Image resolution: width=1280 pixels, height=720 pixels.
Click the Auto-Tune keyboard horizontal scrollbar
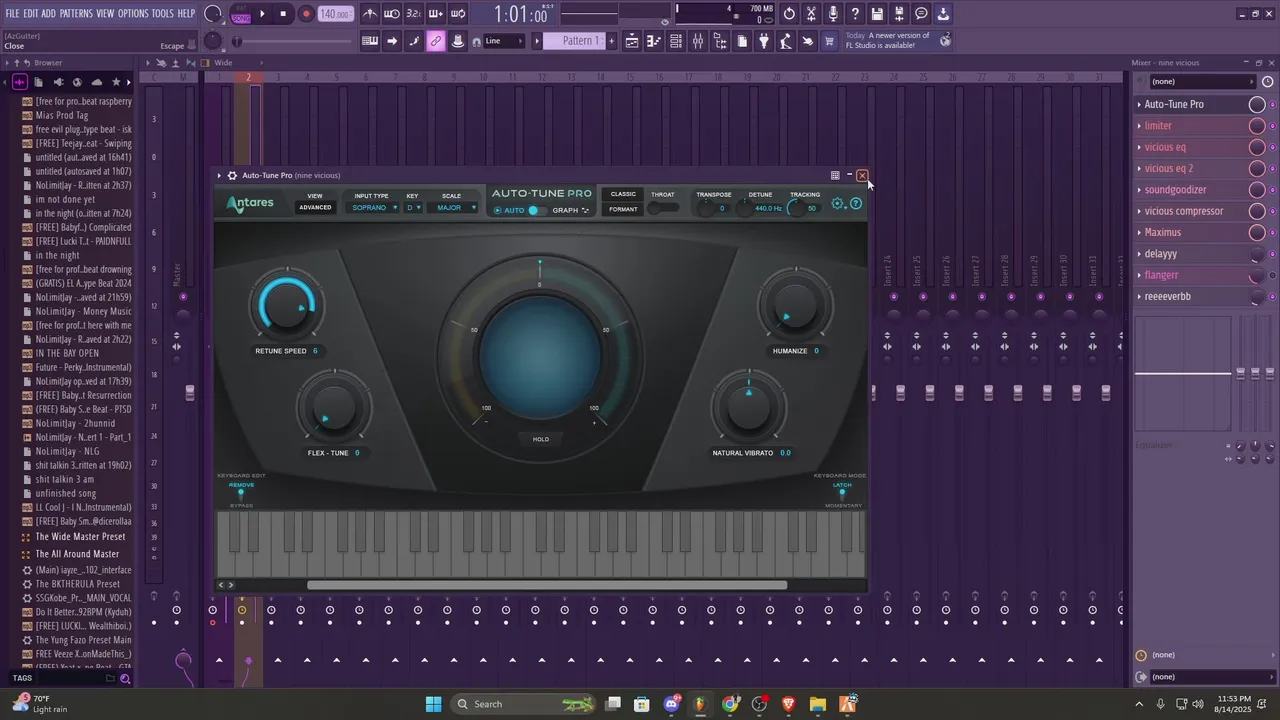[547, 586]
